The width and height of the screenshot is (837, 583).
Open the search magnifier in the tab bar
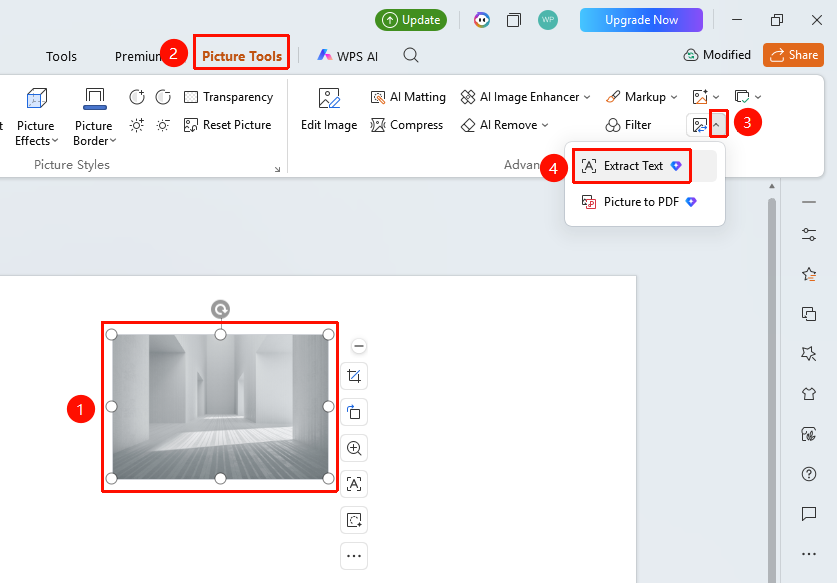coord(410,55)
